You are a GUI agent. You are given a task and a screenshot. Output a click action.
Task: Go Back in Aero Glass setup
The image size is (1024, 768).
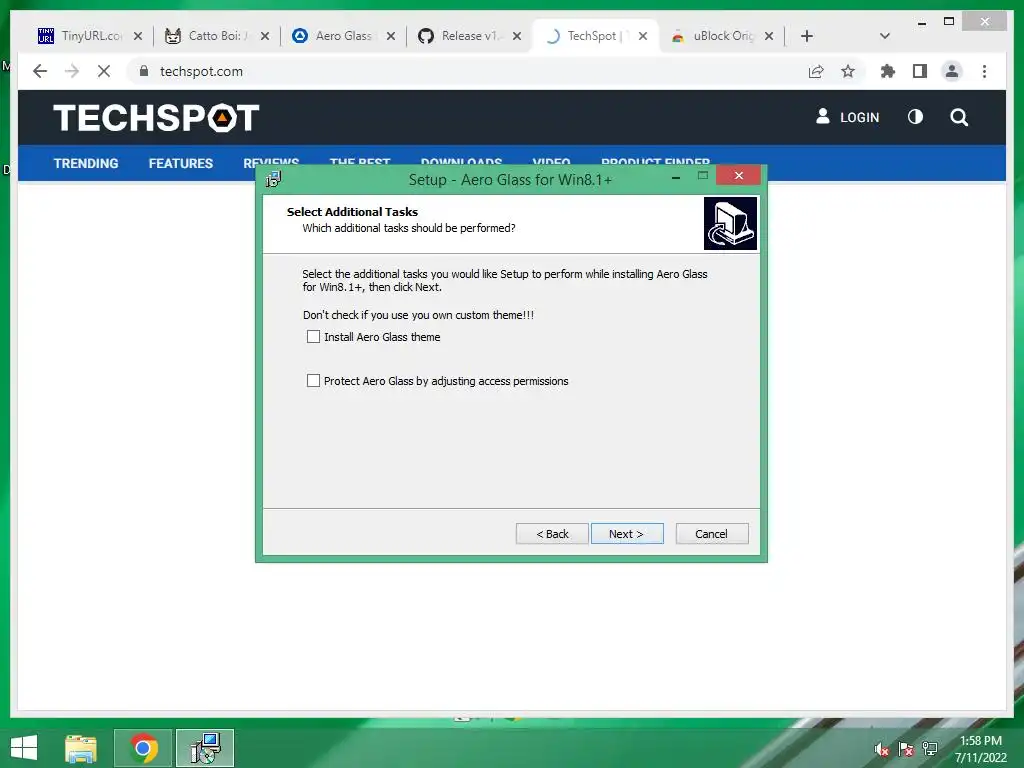[552, 534]
